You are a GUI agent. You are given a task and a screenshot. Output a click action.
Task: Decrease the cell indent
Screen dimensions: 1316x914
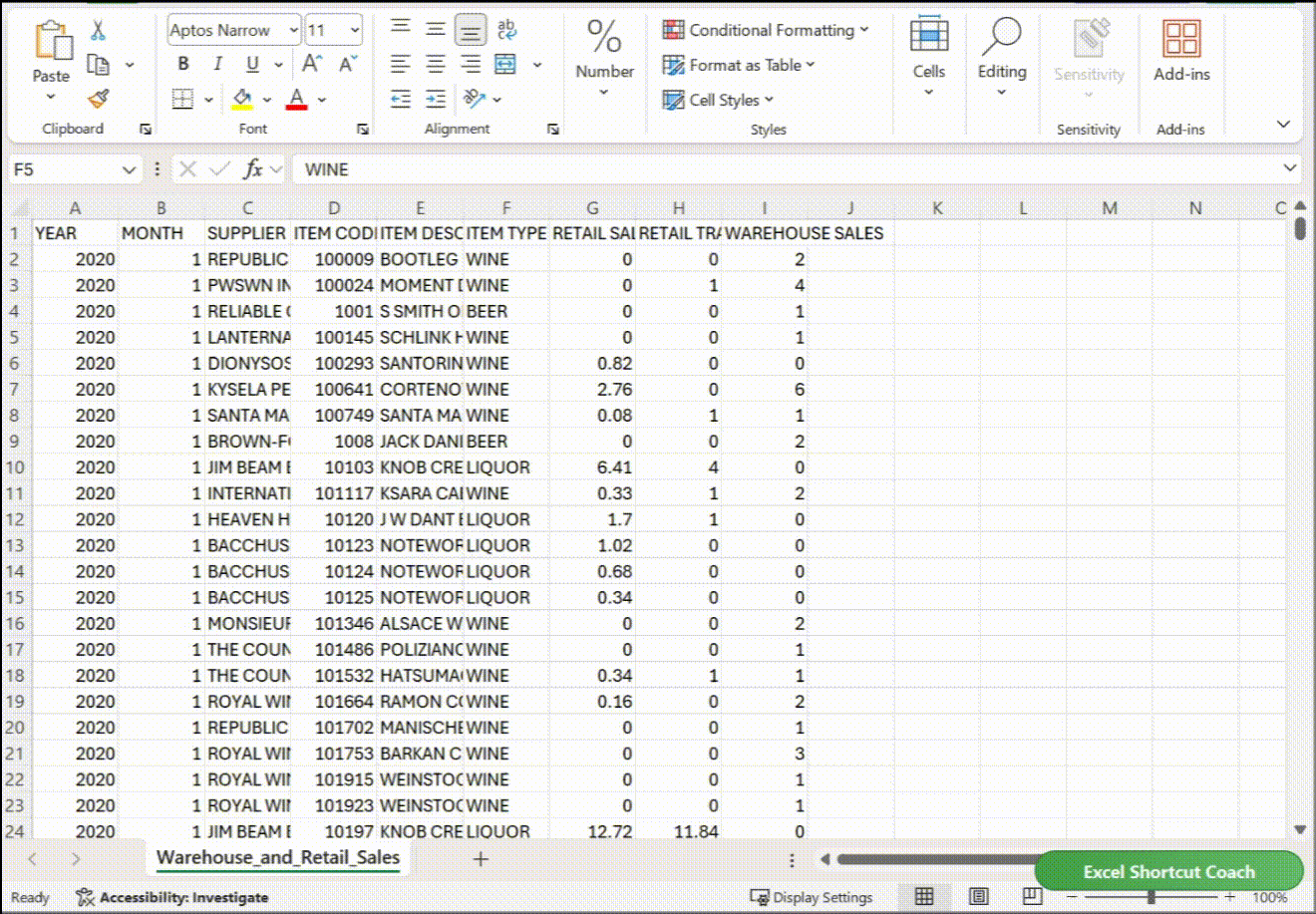pos(400,99)
